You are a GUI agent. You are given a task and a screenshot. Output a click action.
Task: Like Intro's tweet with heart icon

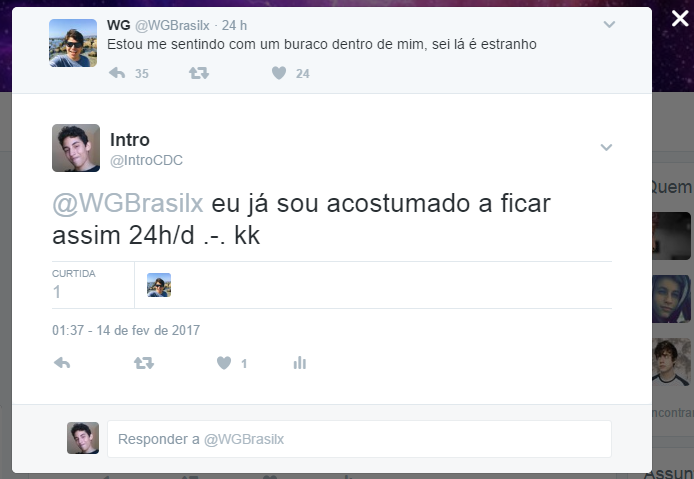[x=224, y=363]
